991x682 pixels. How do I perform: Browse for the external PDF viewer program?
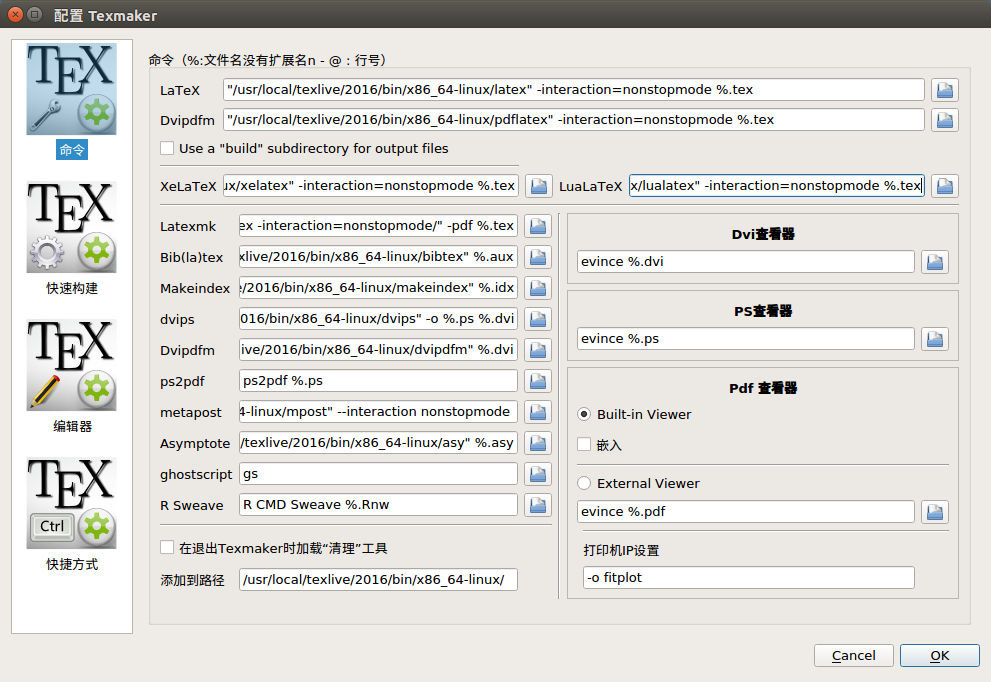(x=935, y=512)
